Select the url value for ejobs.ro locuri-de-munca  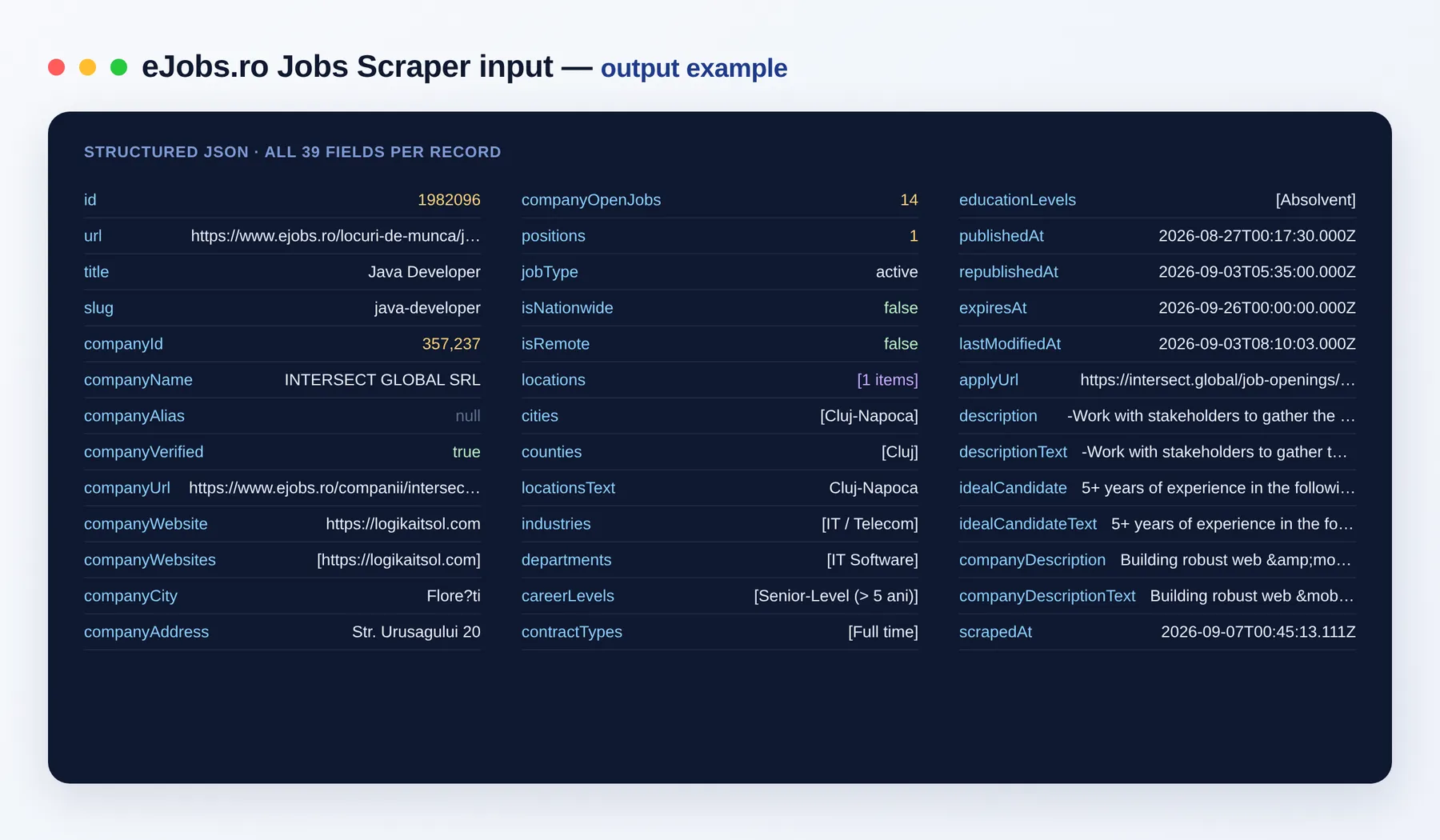click(335, 236)
